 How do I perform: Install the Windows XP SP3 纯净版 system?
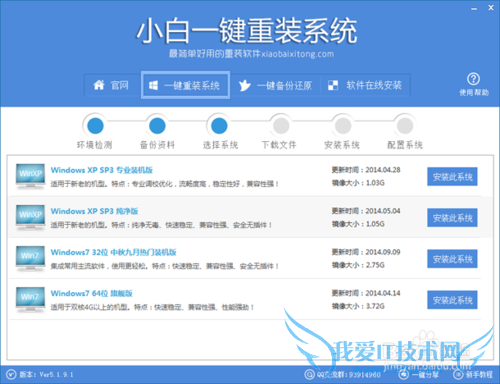tap(452, 218)
